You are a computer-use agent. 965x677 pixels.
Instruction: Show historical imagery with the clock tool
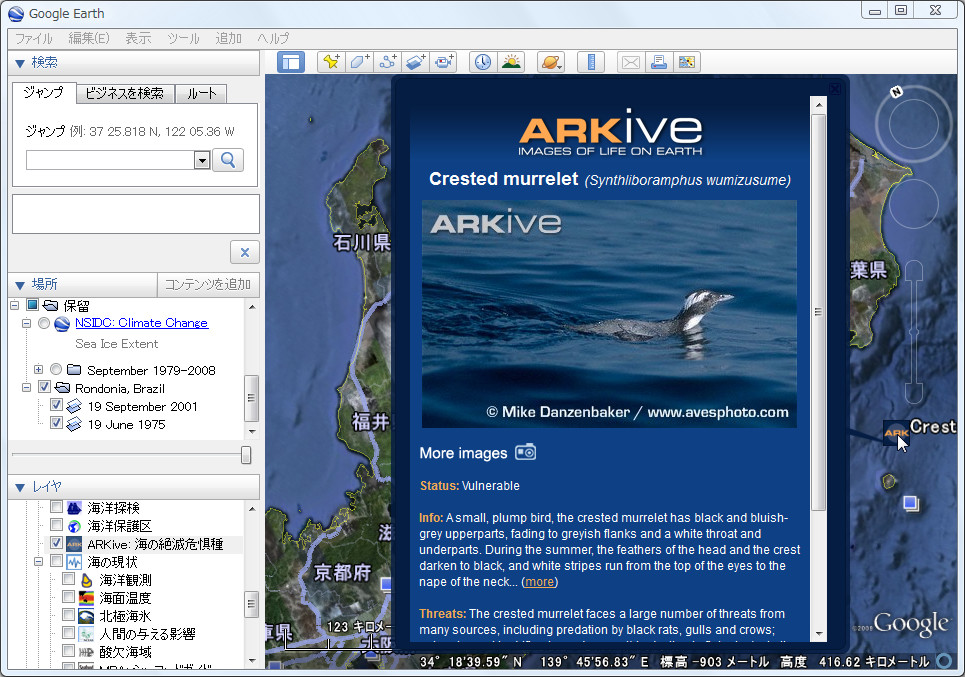click(482, 61)
